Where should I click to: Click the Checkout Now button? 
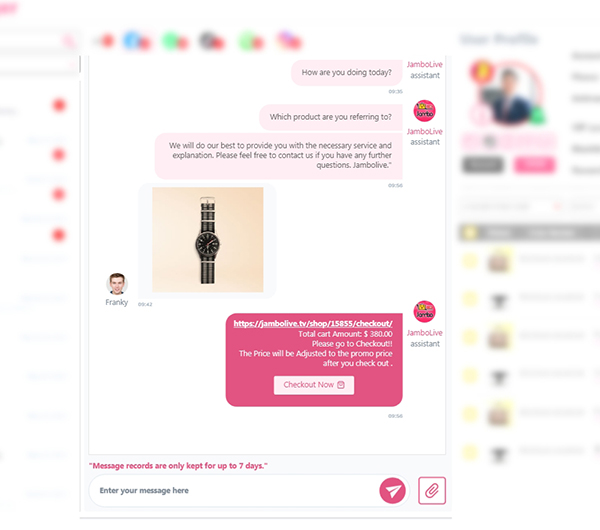(314, 385)
